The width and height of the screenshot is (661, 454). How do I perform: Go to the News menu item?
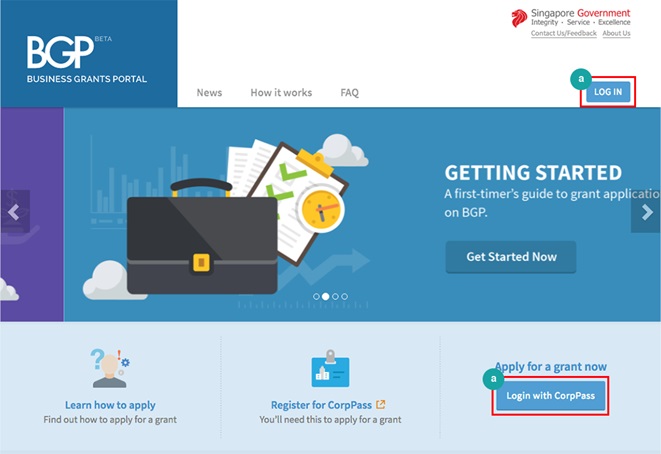[209, 92]
